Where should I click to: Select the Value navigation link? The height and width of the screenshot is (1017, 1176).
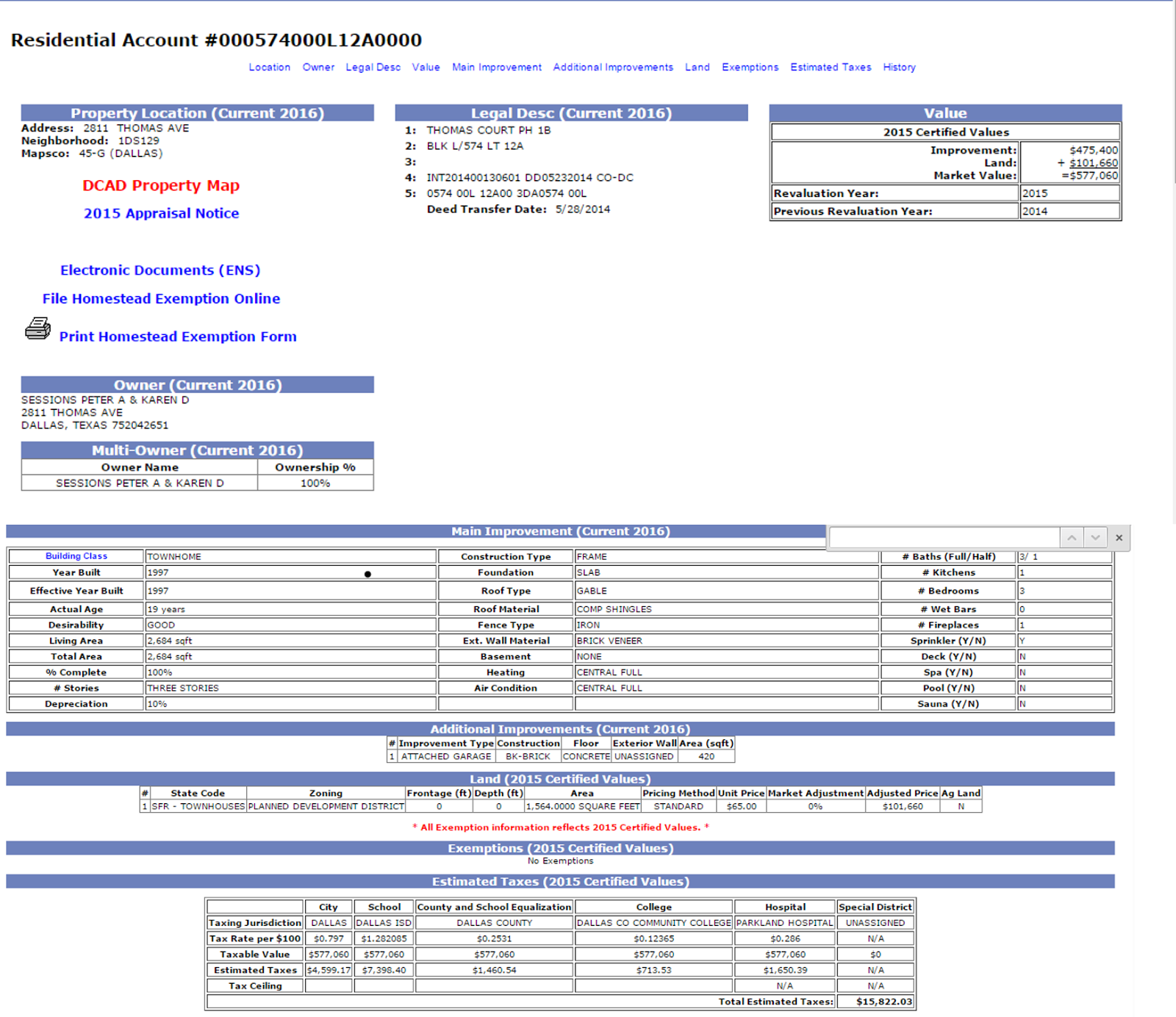pyautogui.click(x=426, y=67)
